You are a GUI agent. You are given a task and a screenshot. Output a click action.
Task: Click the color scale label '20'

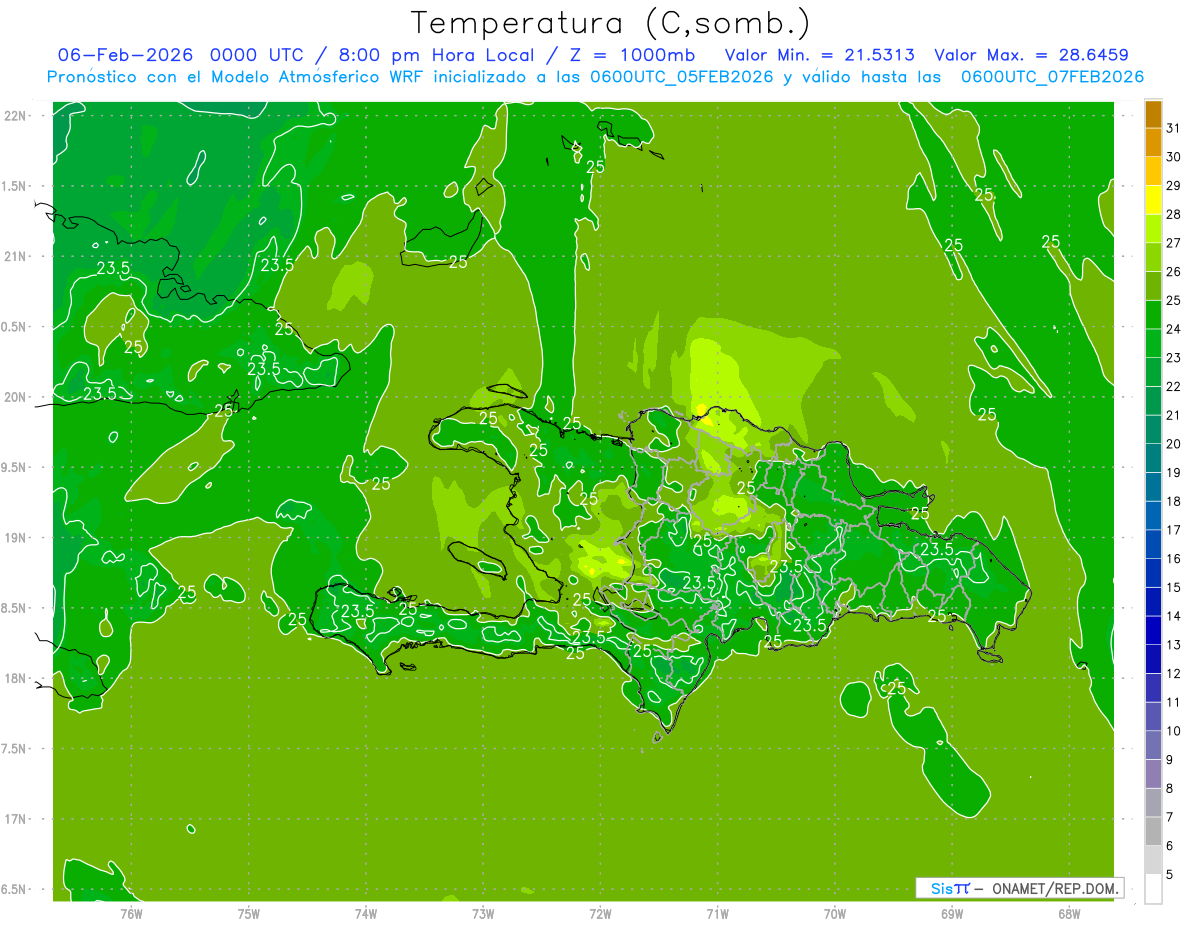[1174, 444]
